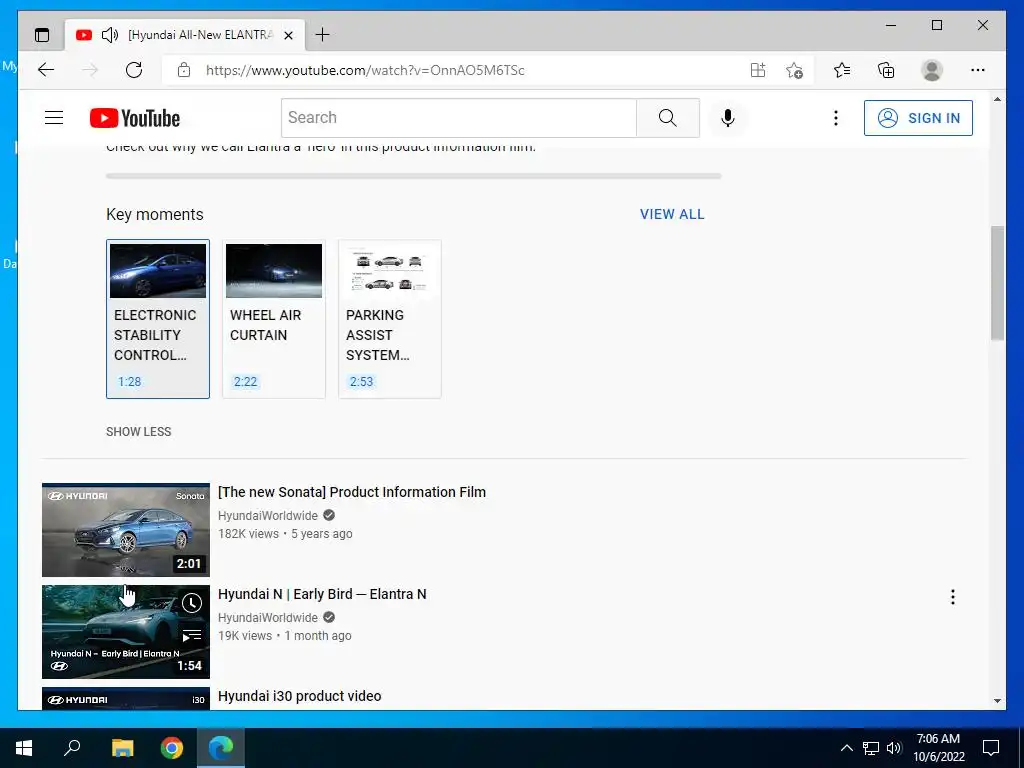
Task: Click Edge icon on taskbar
Action: 221,748
